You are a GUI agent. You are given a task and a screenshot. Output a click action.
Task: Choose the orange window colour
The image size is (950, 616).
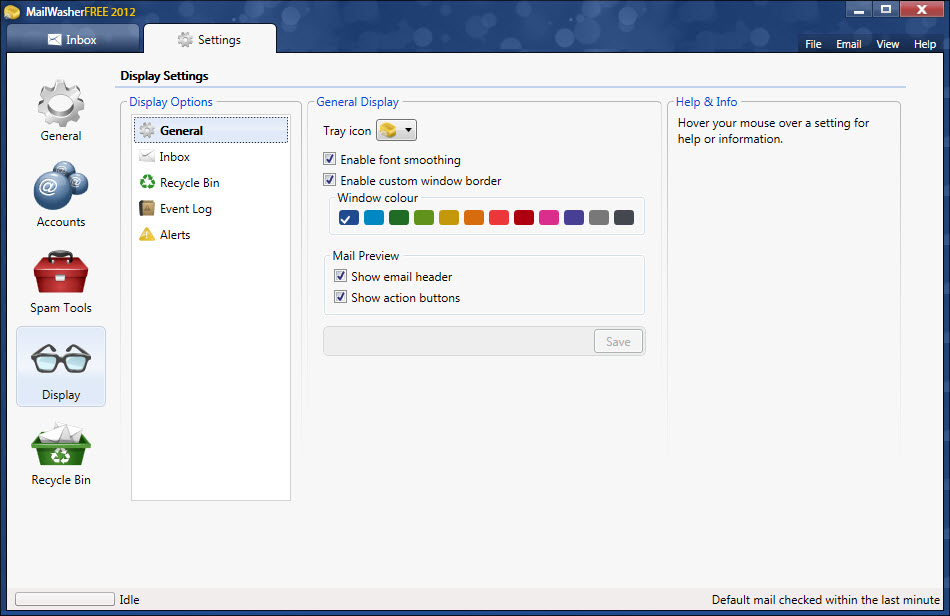(474, 217)
